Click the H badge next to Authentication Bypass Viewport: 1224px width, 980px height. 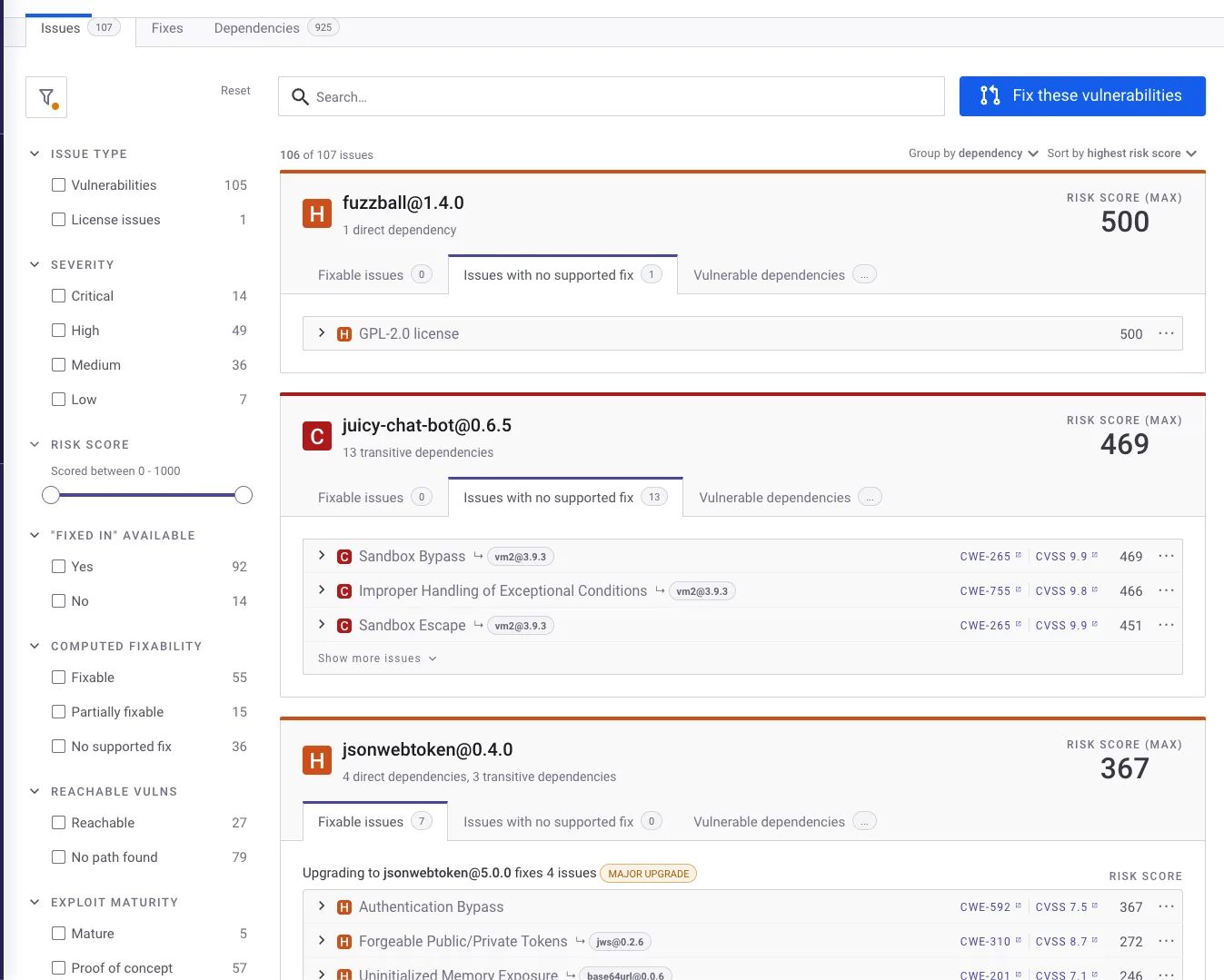point(344,906)
